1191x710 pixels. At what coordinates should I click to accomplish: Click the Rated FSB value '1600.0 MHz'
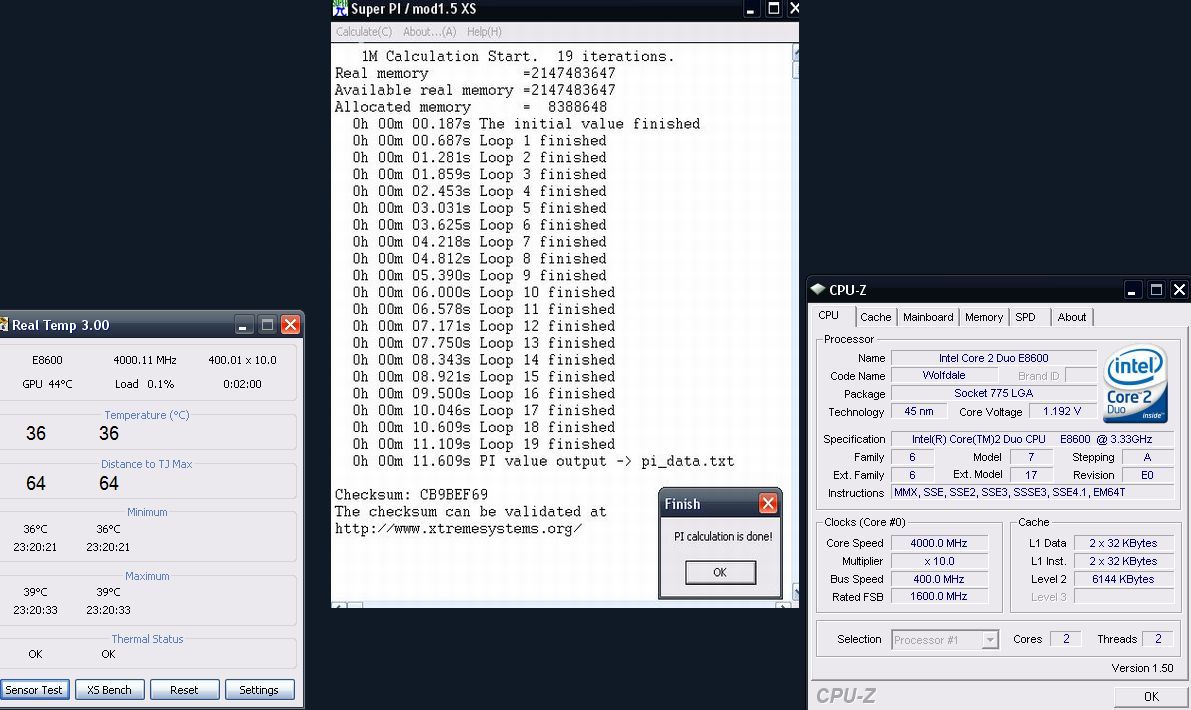[x=939, y=597]
